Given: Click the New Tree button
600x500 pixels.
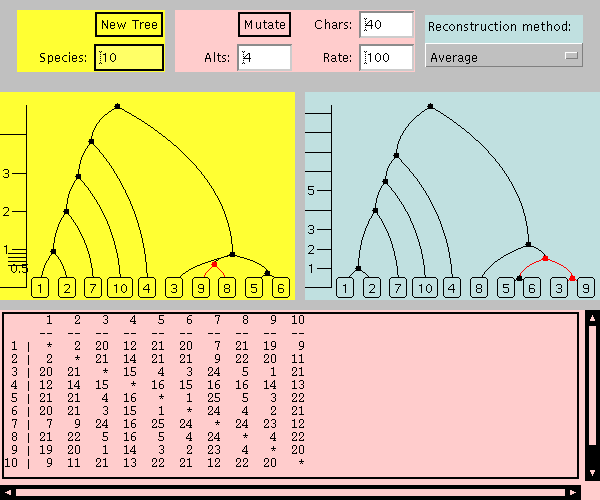Looking at the screenshot, I should pyautogui.click(x=129, y=25).
